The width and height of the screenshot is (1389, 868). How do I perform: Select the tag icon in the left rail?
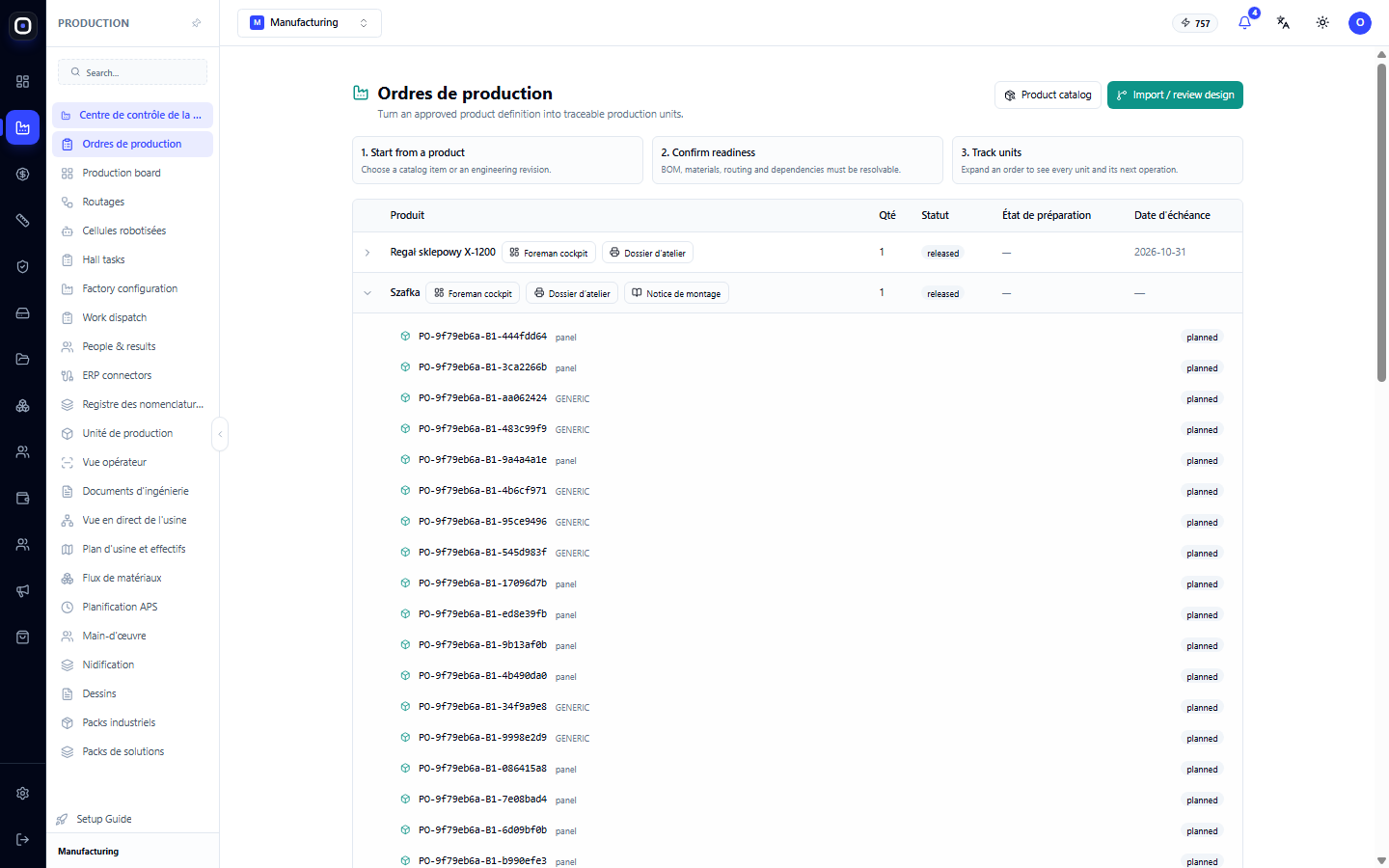pyautogui.click(x=23, y=221)
